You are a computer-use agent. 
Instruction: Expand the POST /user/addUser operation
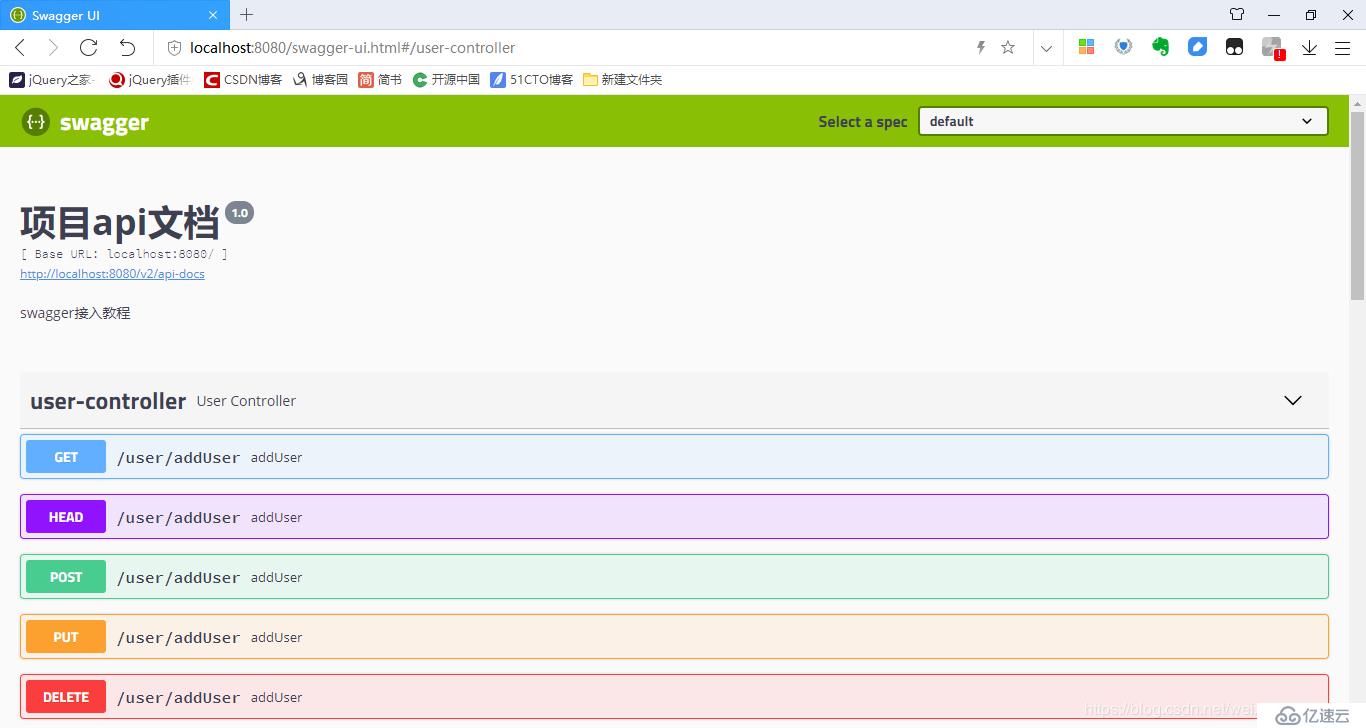(674, 577)
